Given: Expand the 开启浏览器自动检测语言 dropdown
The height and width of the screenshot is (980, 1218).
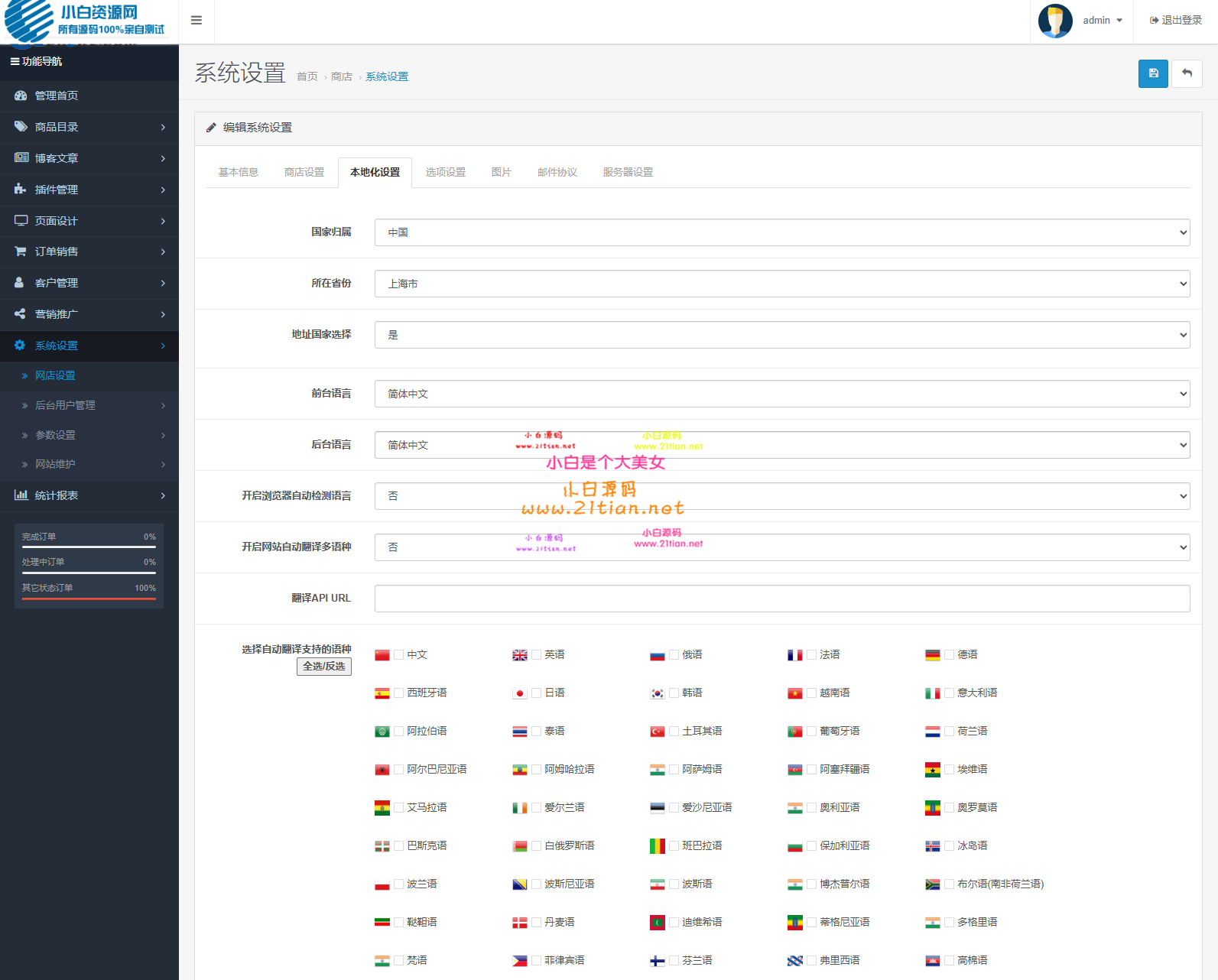Looking at the screenshot, I should click(781, 496).
